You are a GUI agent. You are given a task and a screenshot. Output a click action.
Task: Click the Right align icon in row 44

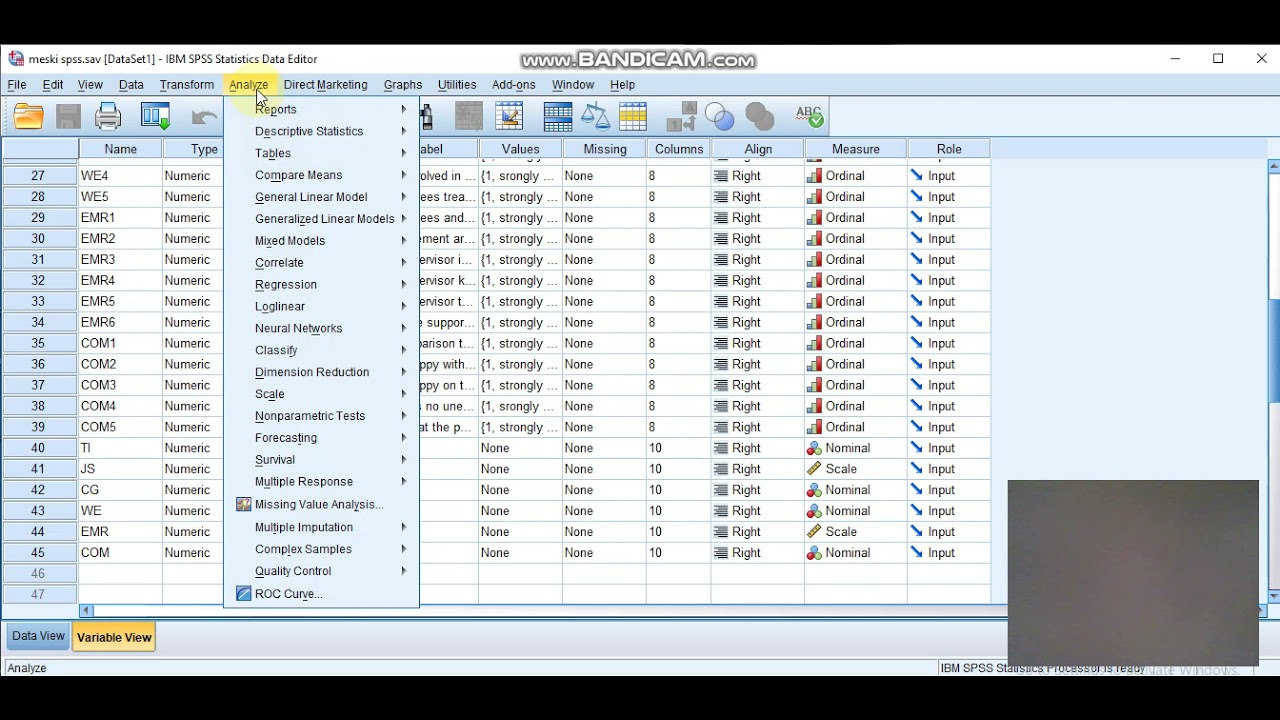click(x=720, y=532)
